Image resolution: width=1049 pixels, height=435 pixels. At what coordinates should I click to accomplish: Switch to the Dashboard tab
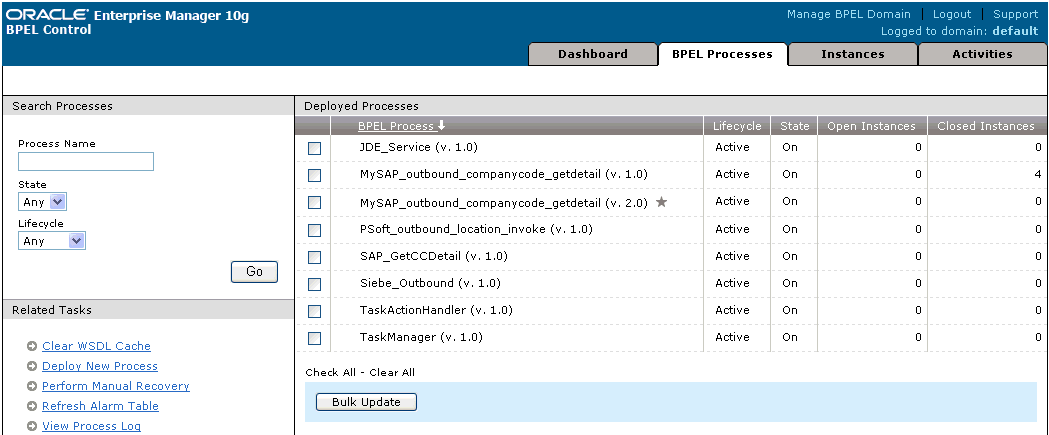tap(593, 54)
